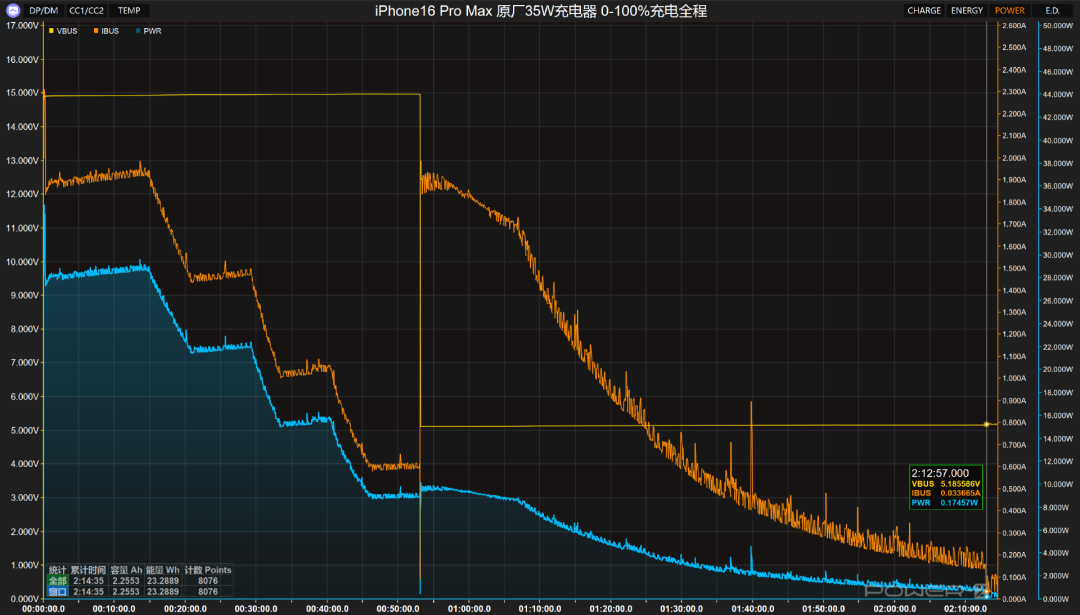Click the 15.000V voltage axis label

(22, 92)
